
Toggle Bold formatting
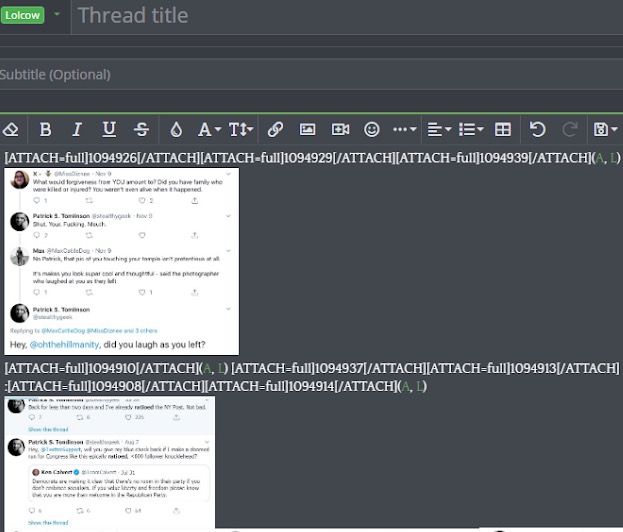pos(45,130)
